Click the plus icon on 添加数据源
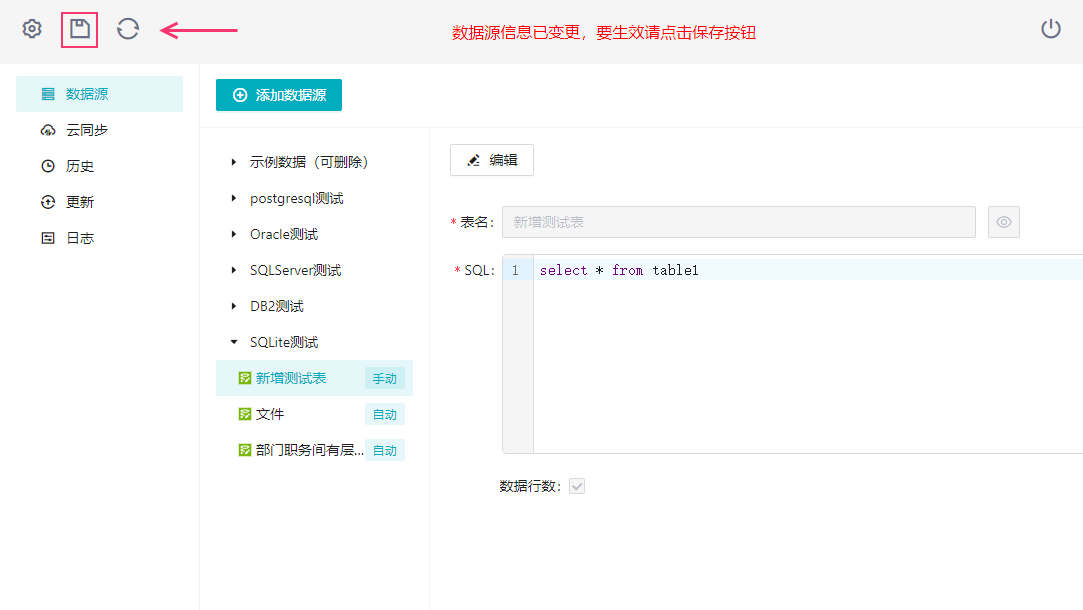The width and height of the screenshot is (1083, 610). 240,95
